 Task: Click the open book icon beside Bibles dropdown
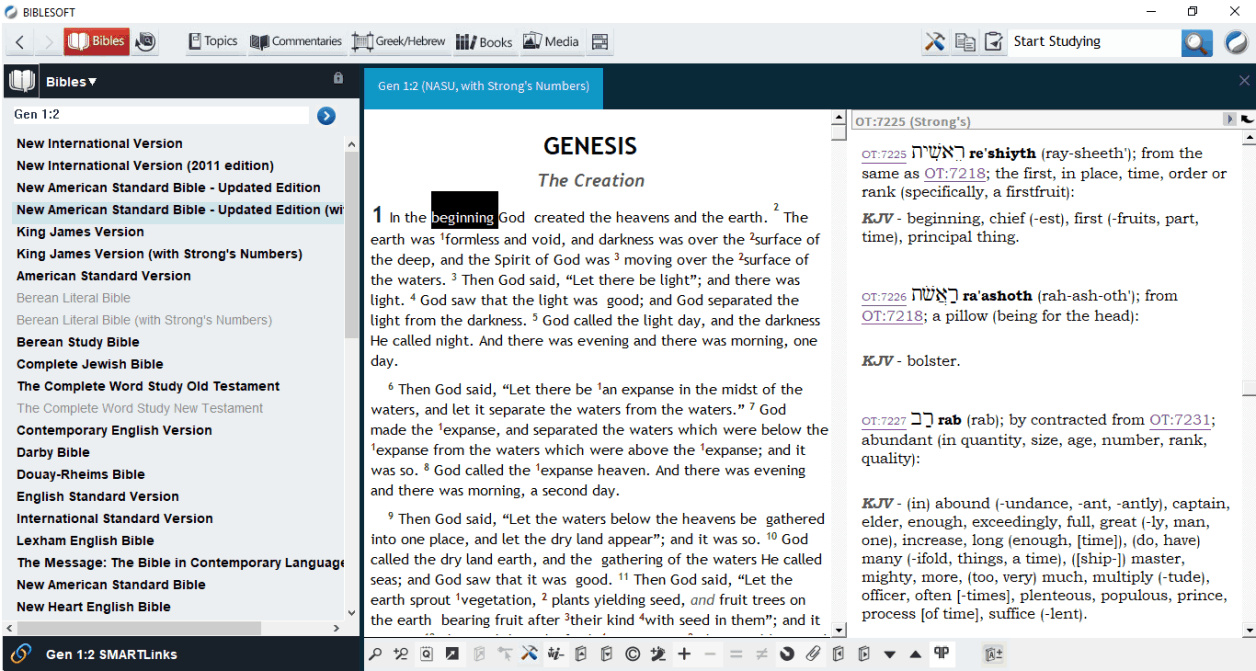click(21, 82)
